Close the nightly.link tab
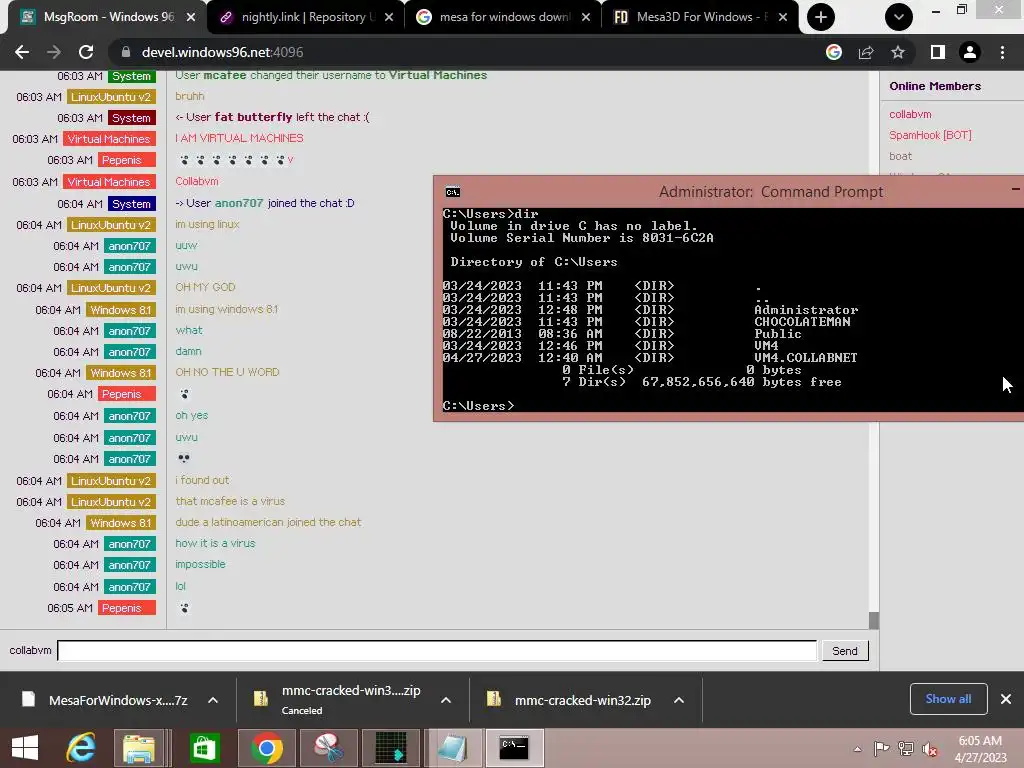Viewport: 1024px width, 768px height. (x=389, y=17)
